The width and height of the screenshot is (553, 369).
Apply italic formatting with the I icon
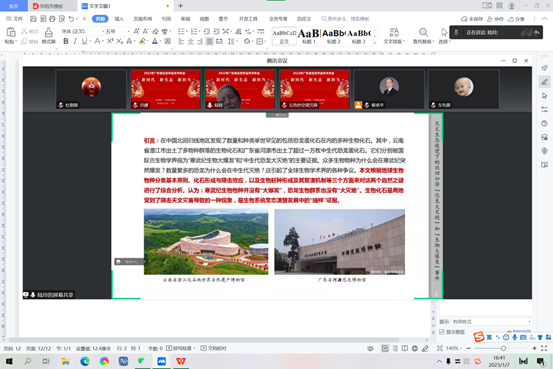(x=75, y=41)
